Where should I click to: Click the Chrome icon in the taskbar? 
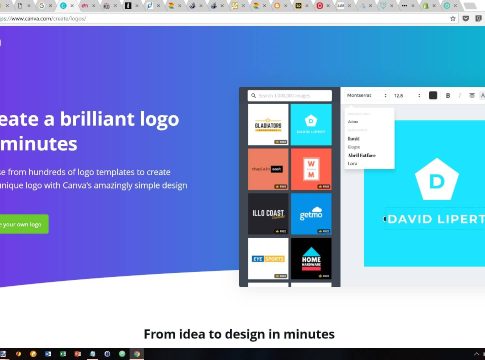pos(137,354)
